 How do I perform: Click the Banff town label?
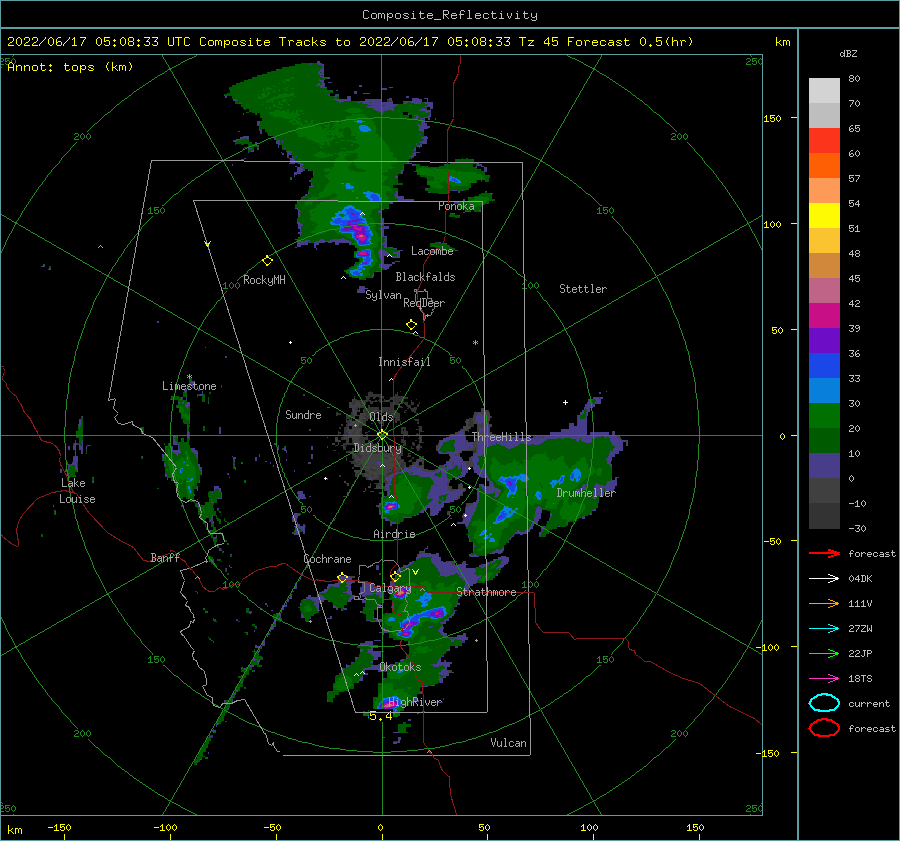coord(165,557)
